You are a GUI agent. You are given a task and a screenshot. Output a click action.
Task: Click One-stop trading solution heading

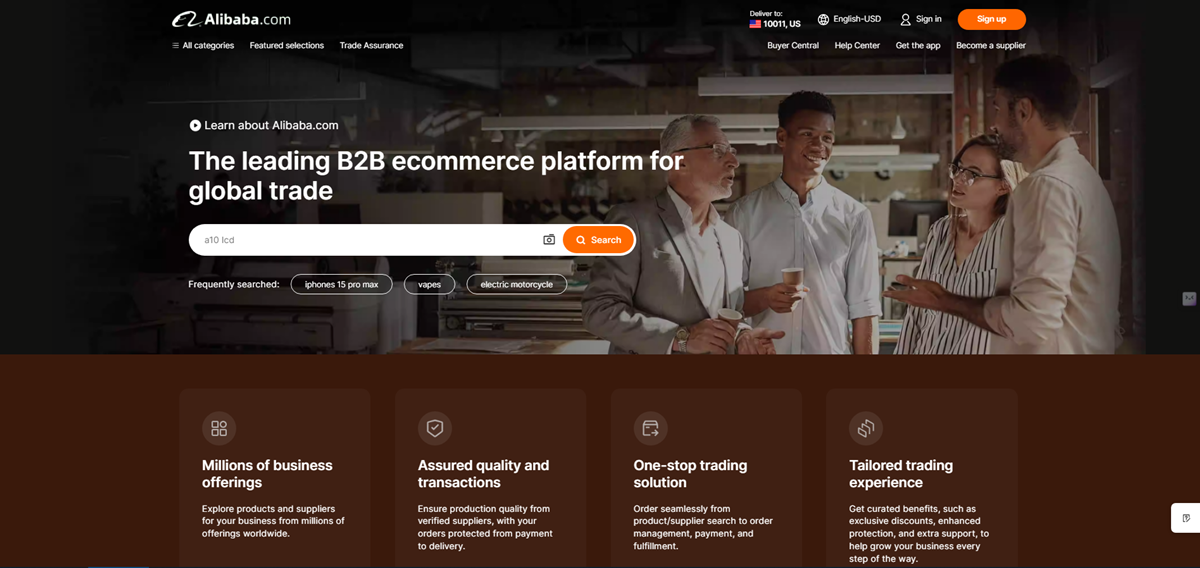pyautogui.click(x=690, y=474)
